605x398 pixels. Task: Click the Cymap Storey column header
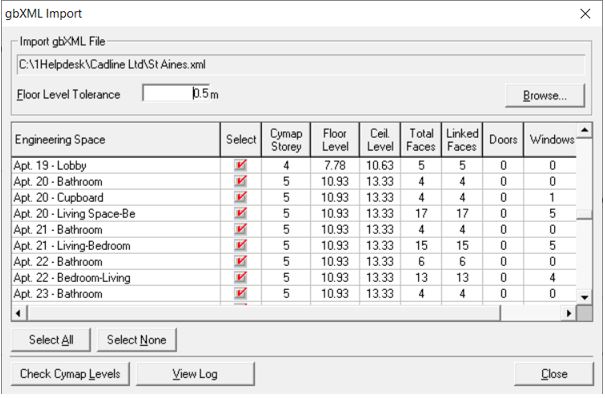[x=286, y=139]
